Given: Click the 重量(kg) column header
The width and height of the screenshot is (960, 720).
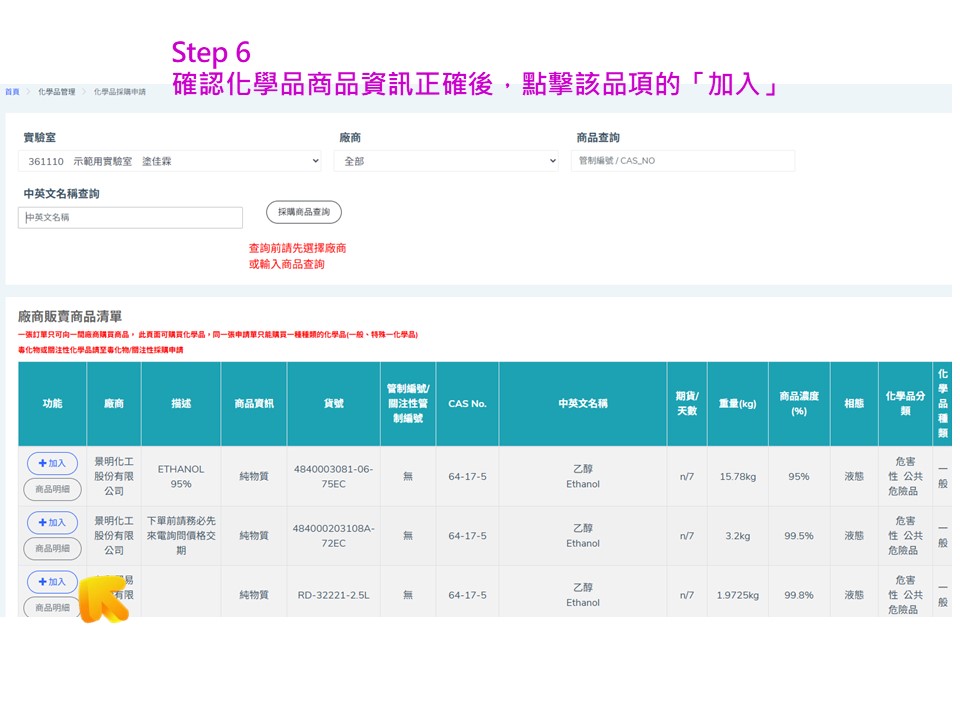Looking at the screenshot, I should [x=738, y=403].
